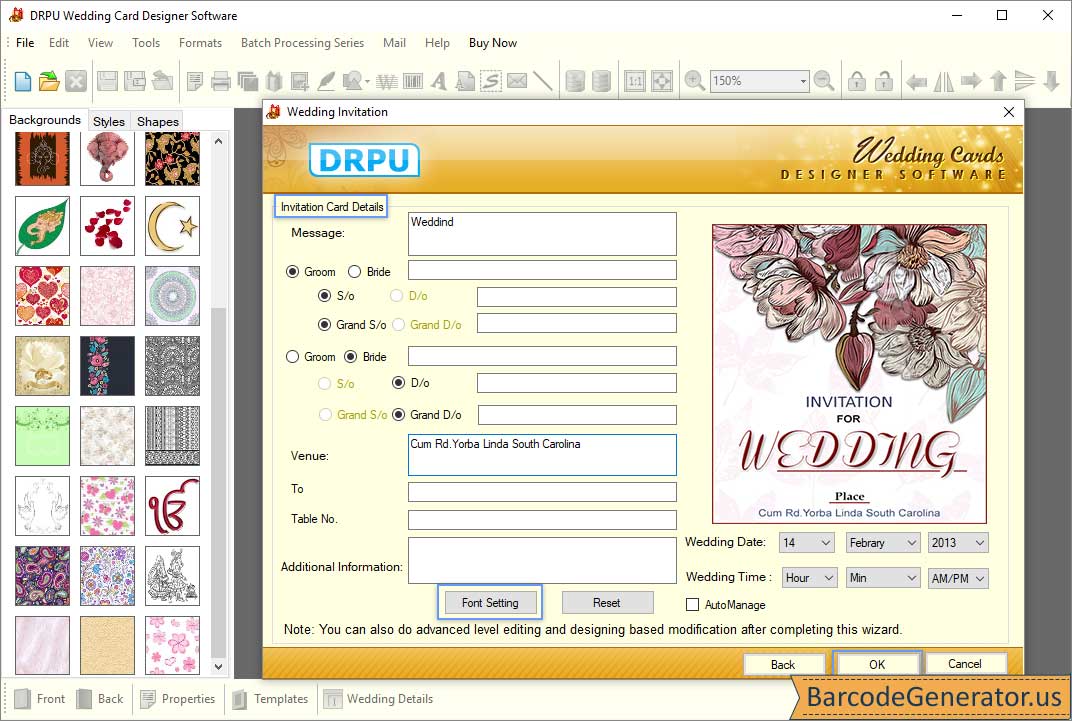Click OK in Wedding Invitation dialog
Viewport: 1072px width, 721px height.
click(877, 664)
